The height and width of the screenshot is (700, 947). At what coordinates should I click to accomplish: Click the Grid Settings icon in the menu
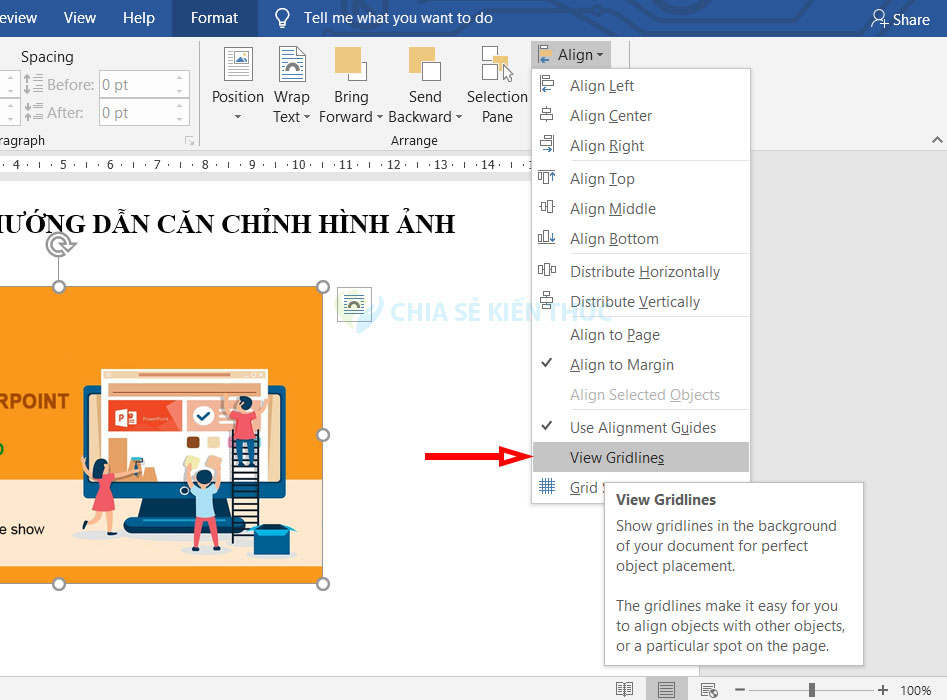[x=547, y=487]
